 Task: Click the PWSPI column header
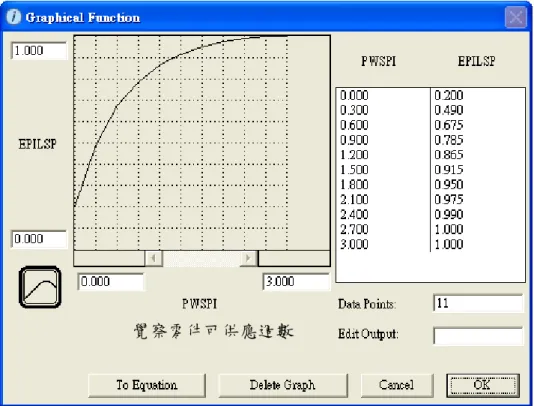point(379,62)
